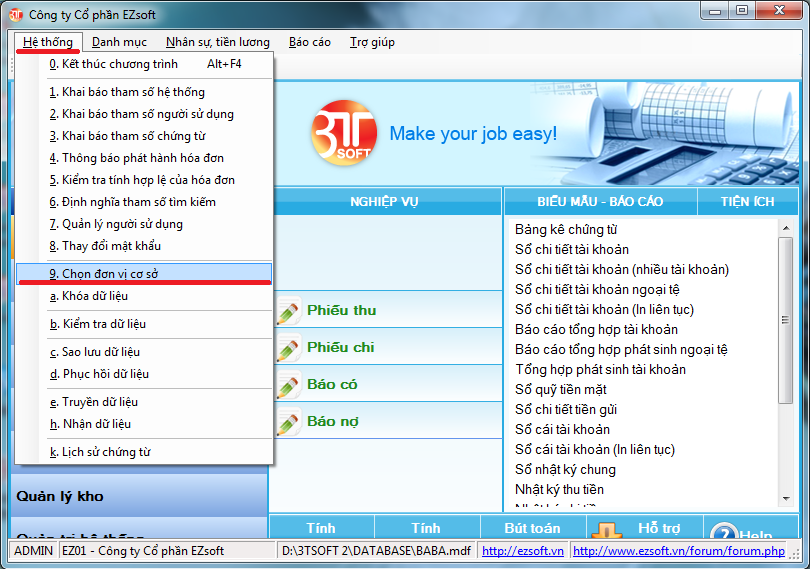810x569 pixels.
Task: Click the Bút toán button
Action: click(532, 528)
